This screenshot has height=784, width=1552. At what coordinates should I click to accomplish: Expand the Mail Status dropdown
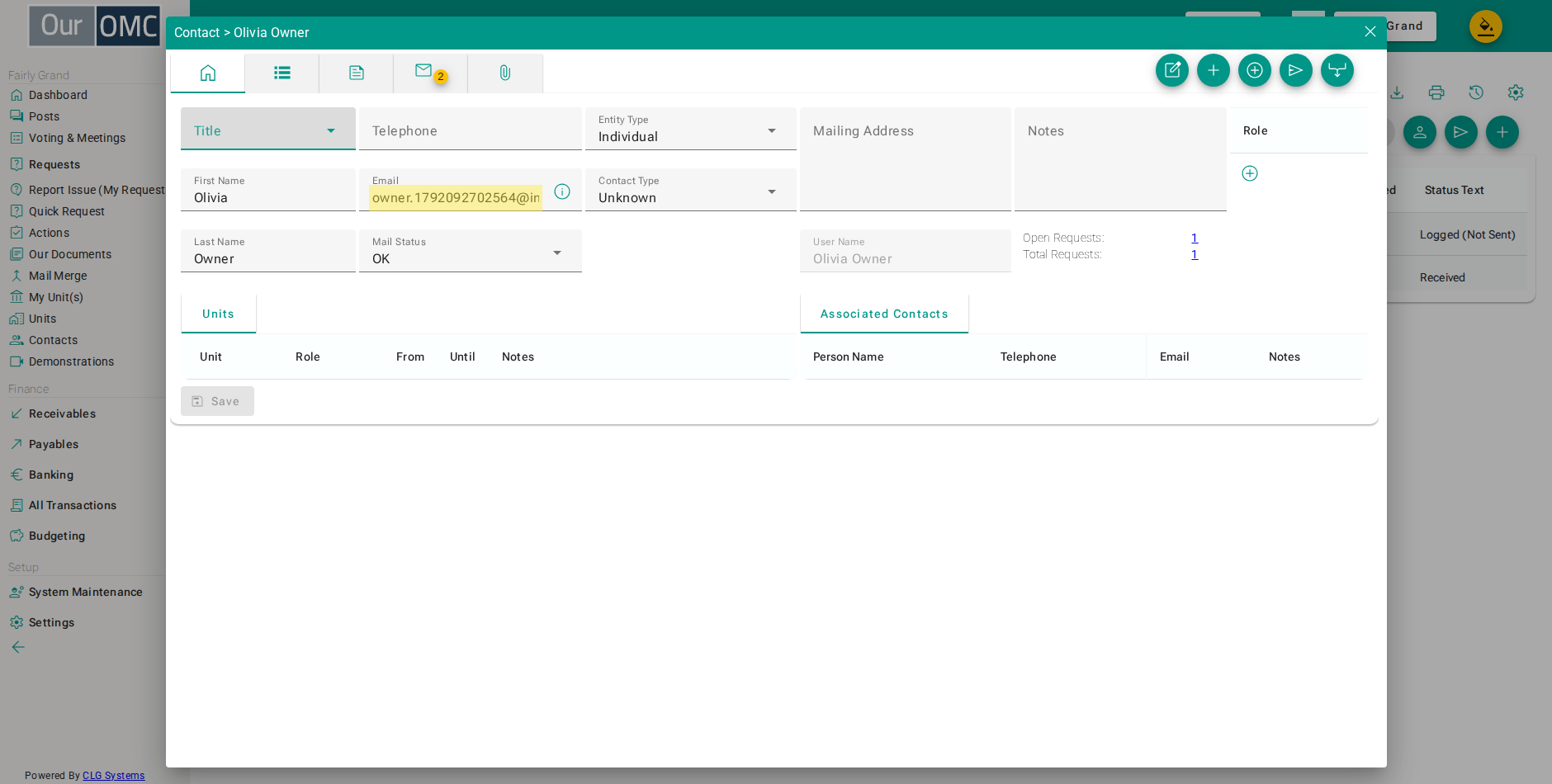click(471, 251)
